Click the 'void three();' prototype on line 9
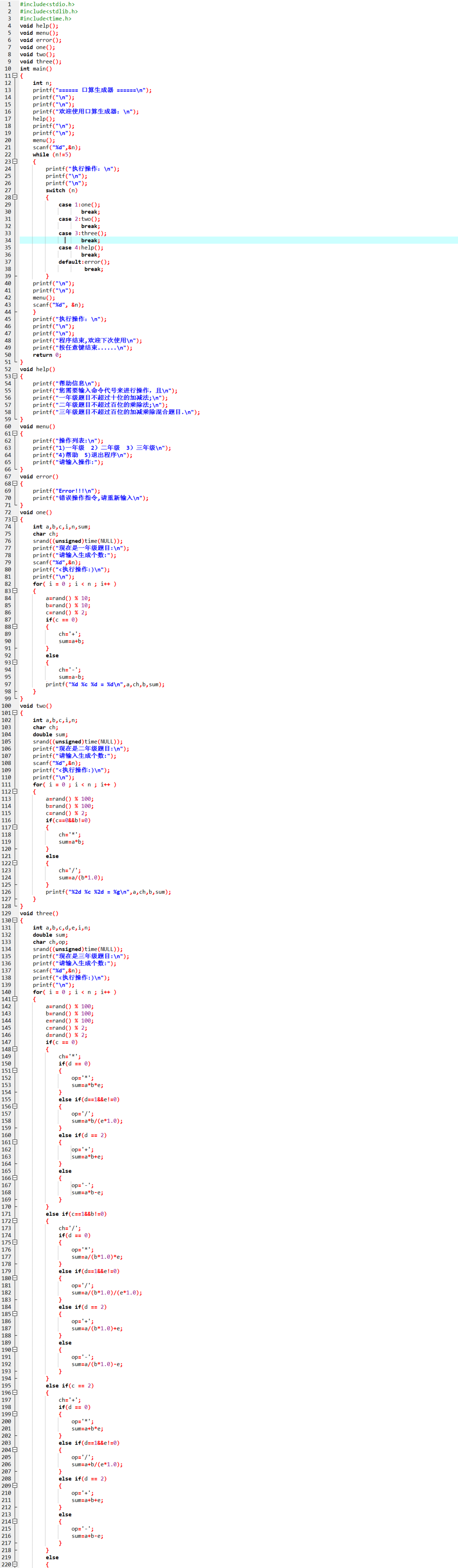 point(41,62)
